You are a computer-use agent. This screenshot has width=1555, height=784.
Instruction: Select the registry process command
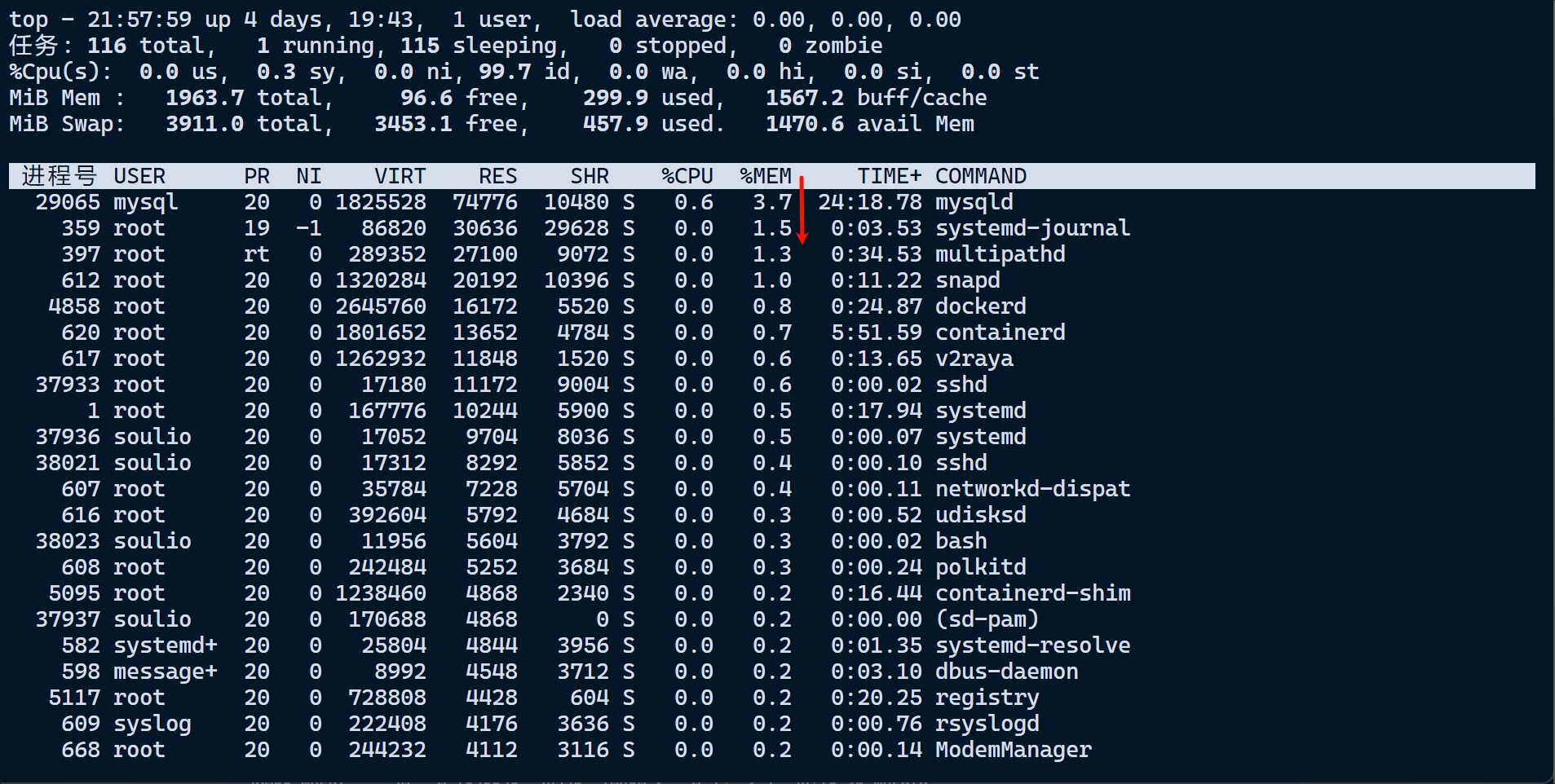click(x=987, y=698)
